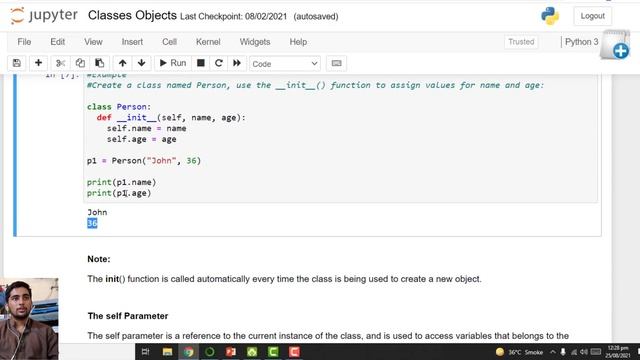
Task: Run the current cell
Action: (x=173, y=63)
